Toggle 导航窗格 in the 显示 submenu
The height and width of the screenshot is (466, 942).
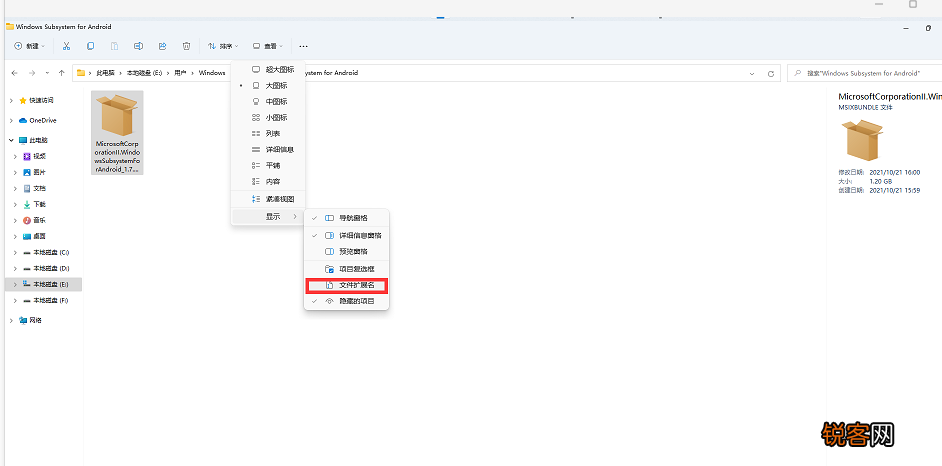click(347, 218)
